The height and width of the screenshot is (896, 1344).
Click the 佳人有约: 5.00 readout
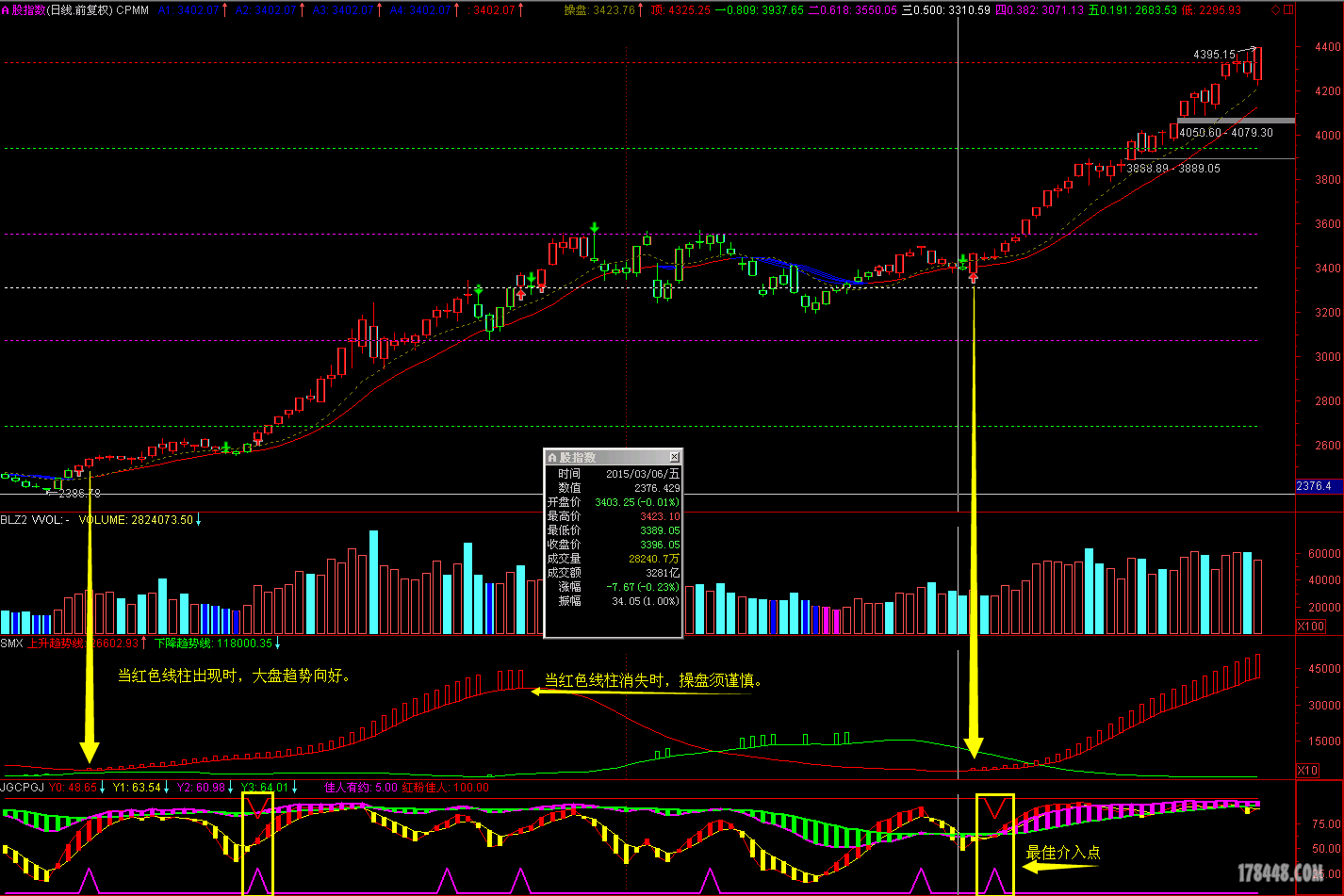point(361,787)
